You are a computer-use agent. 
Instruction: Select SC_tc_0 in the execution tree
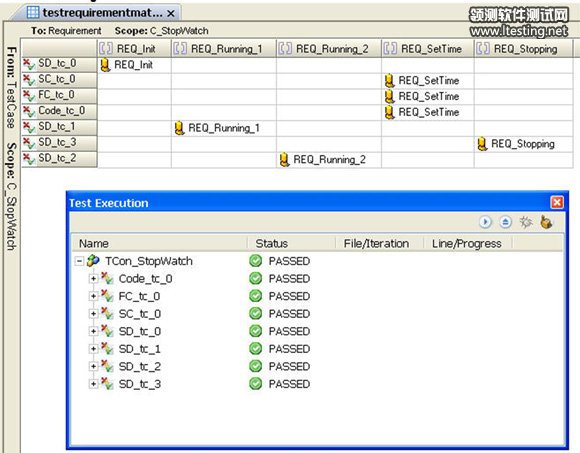pyautogui.click(x=139, y=314)
